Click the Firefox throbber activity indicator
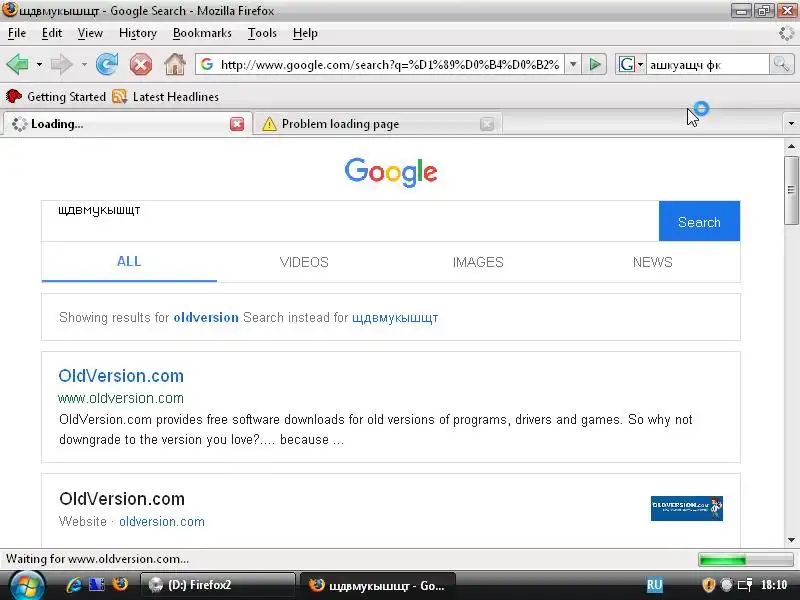The image size is (800, 600). coord(786,34)
